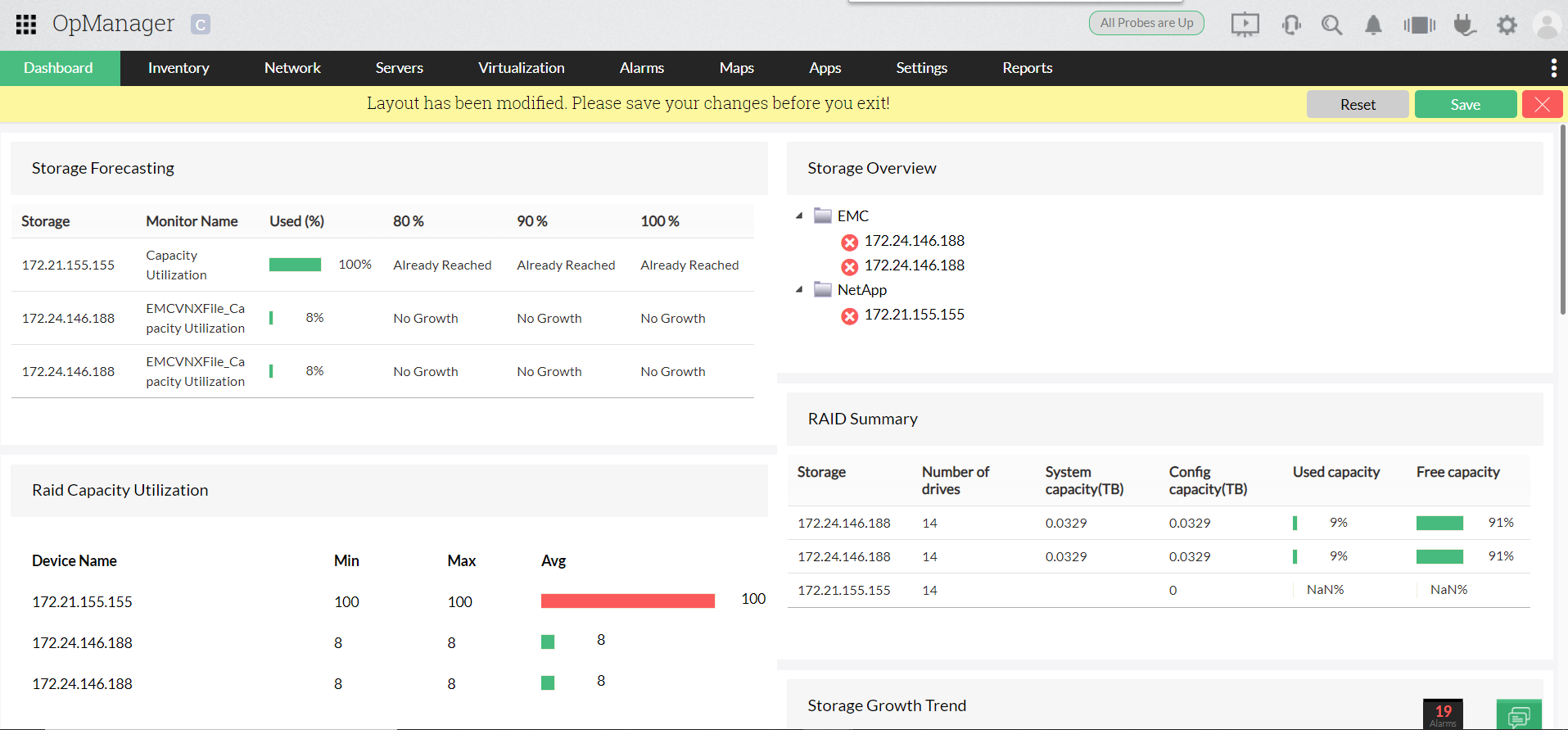Click the Raid Capacity Utilization widget title
The height and width of the screenshot is (730, 1568).
(x=120, y=490)
